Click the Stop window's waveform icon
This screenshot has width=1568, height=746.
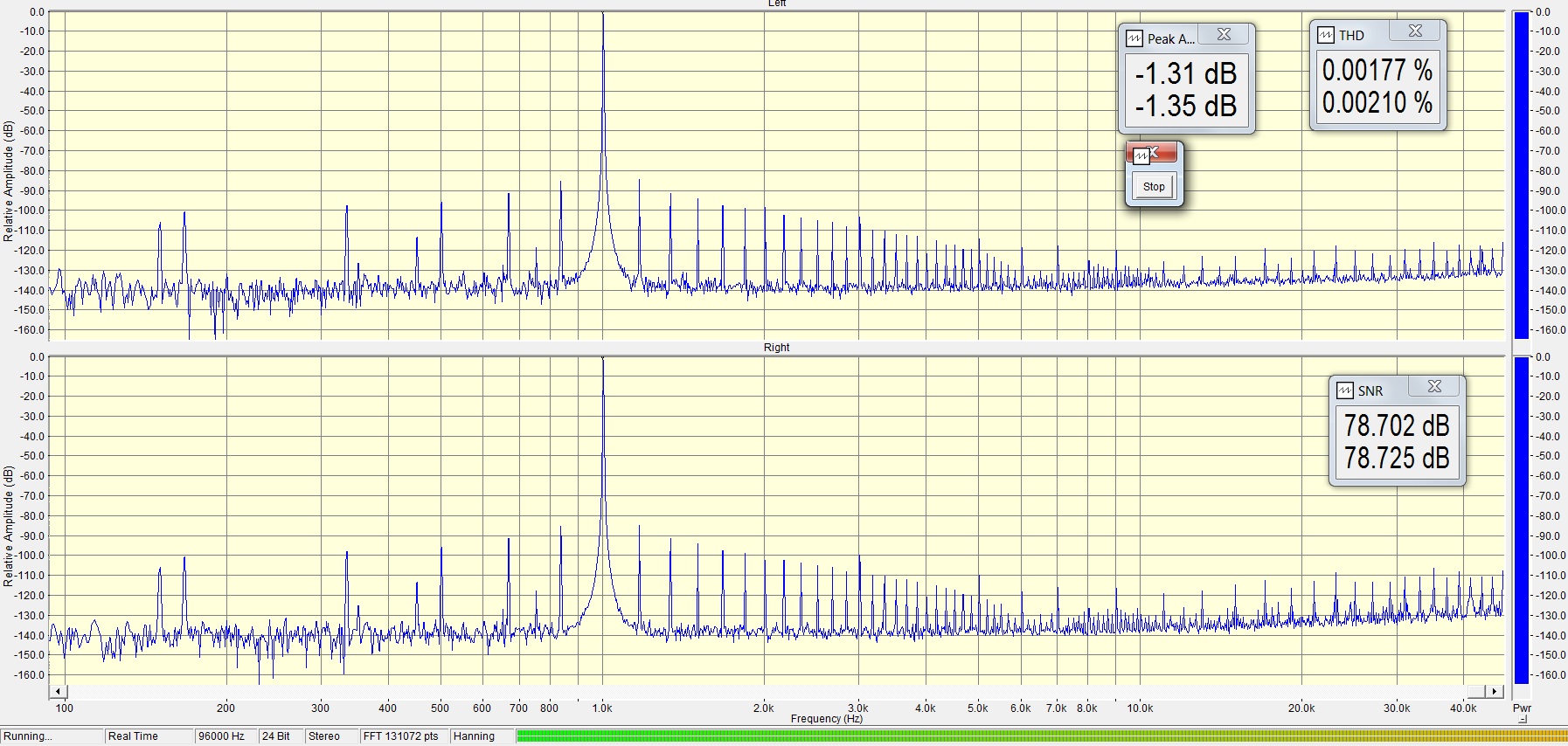click(1141, 155)
